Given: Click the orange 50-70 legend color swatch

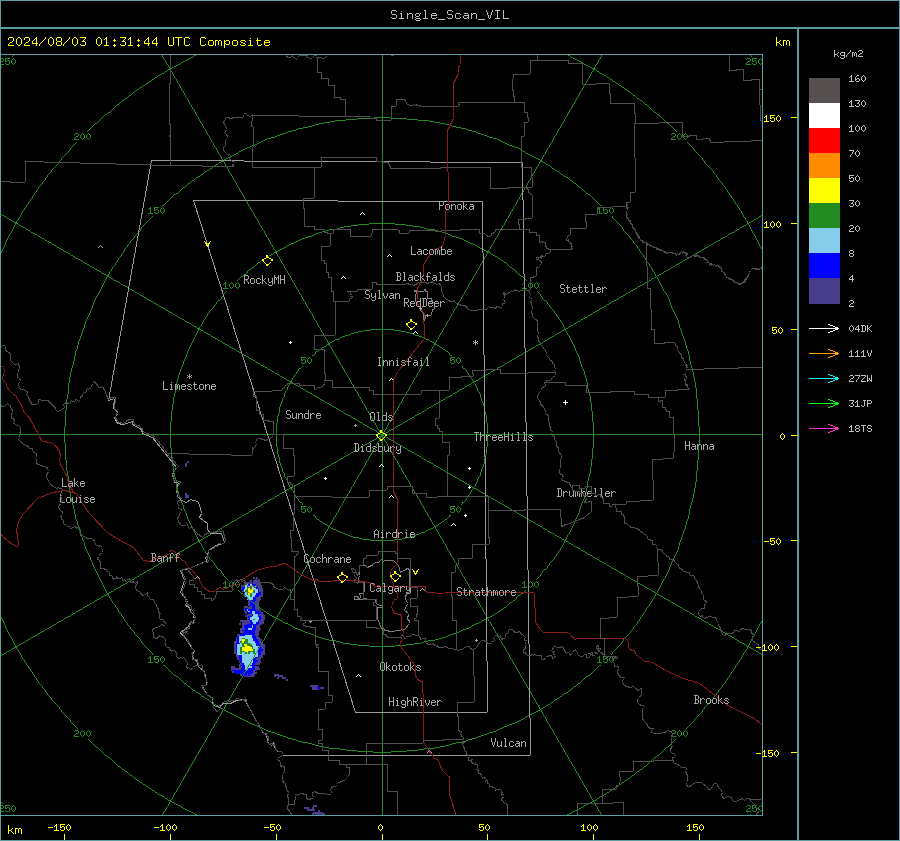Looking at the screenshot, I should [824, 166].
